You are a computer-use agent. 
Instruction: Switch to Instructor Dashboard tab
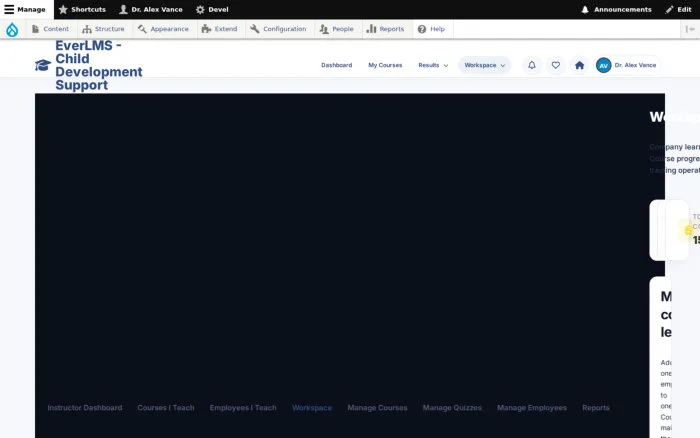coord(85,408)
